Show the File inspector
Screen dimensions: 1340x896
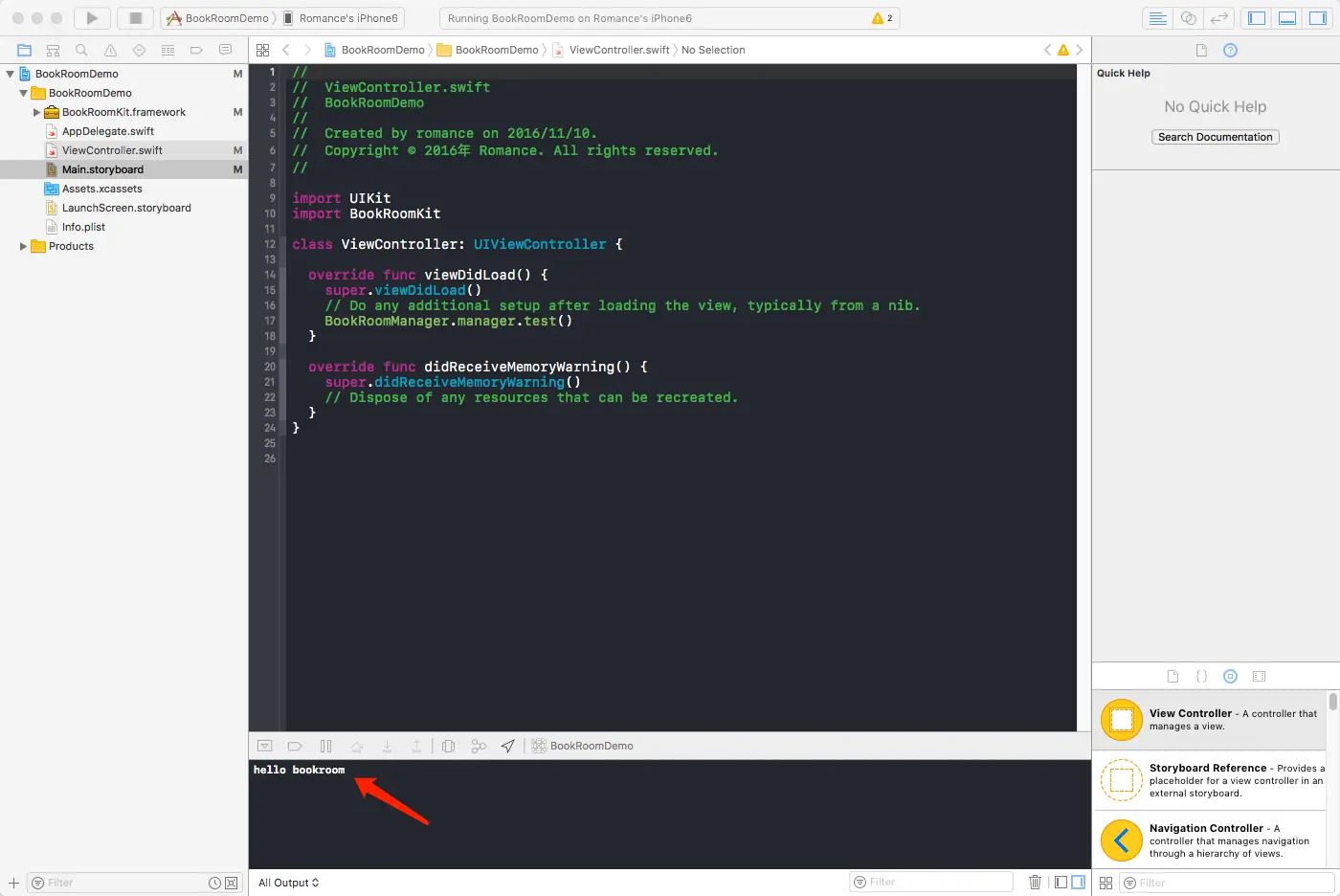[1202, 51]
